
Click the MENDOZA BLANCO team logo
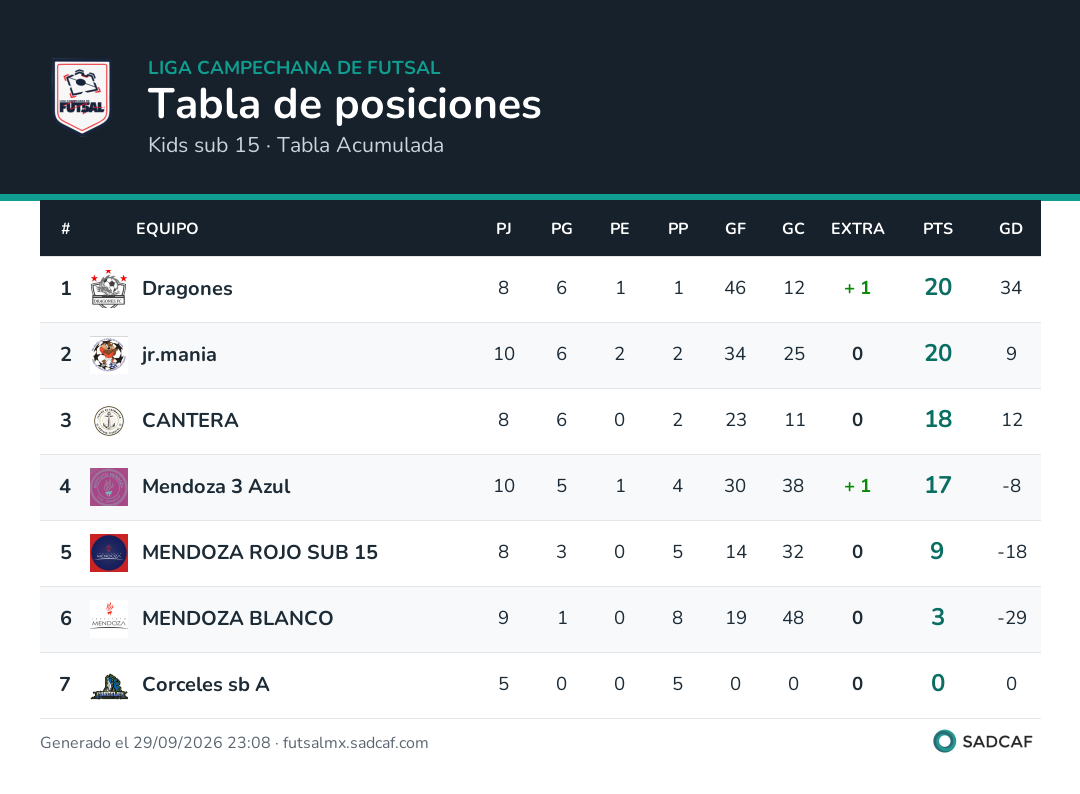[109, 618]
